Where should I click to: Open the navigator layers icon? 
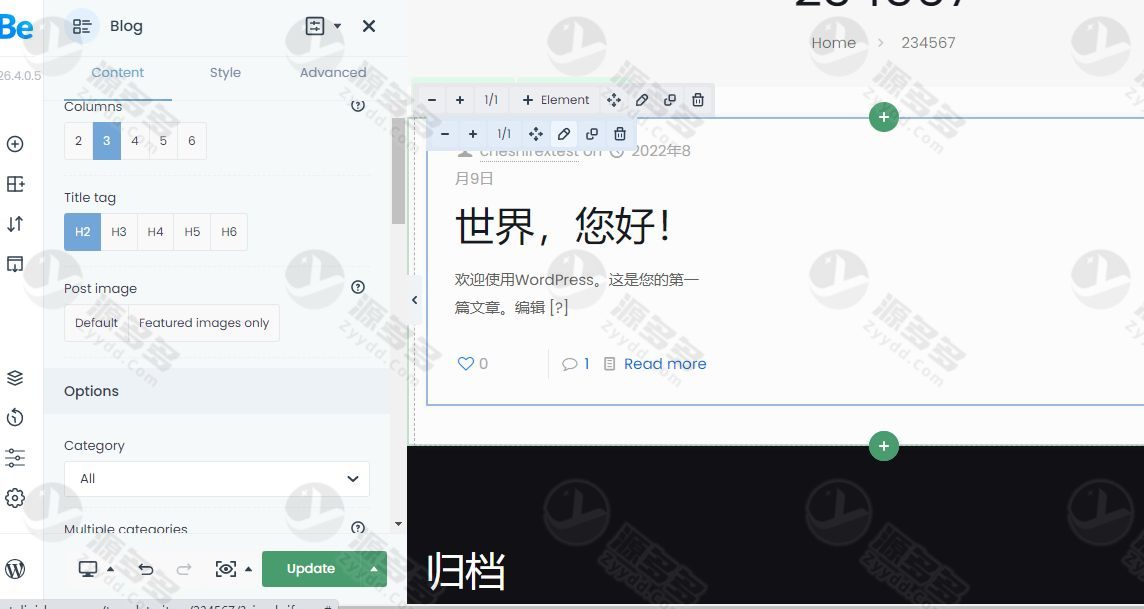pyautogui.click(x=15, y=378)
